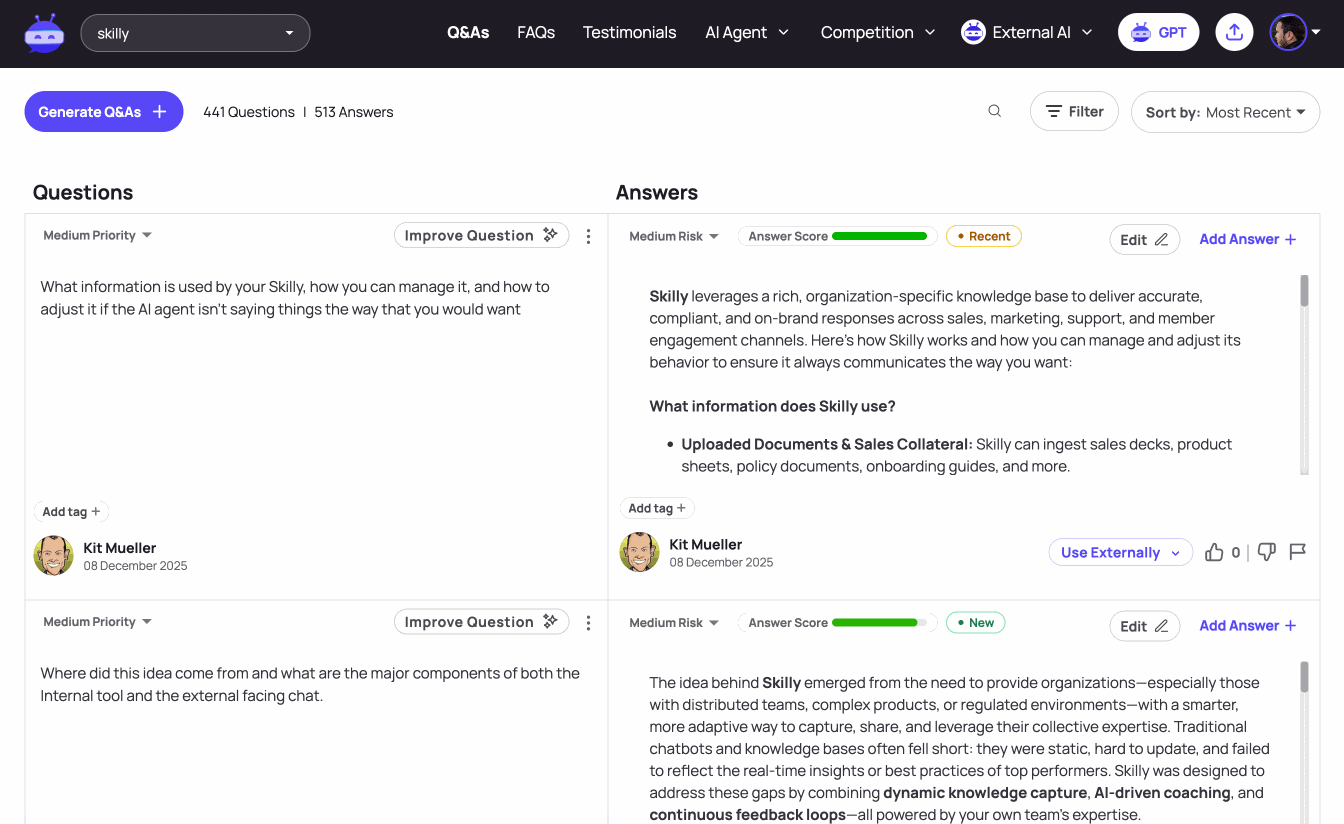Add tag to the first question
Viewport: 1344px width, 824px height.
71,512
